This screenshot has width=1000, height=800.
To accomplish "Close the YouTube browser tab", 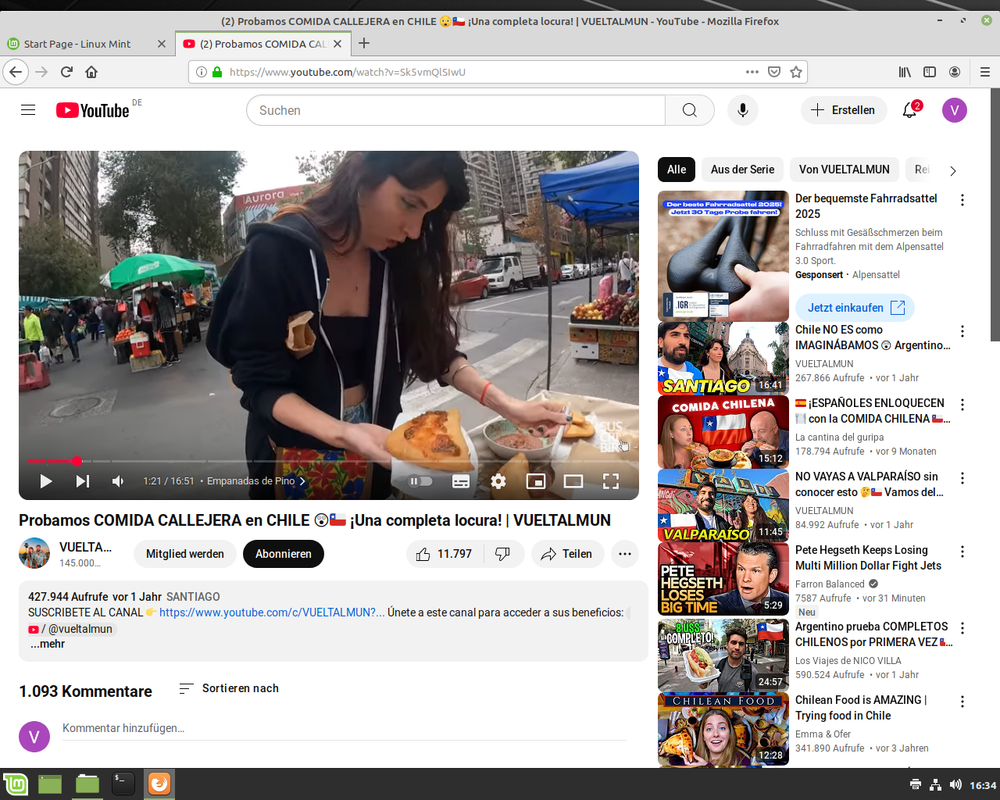I will (x=337, y=44).
